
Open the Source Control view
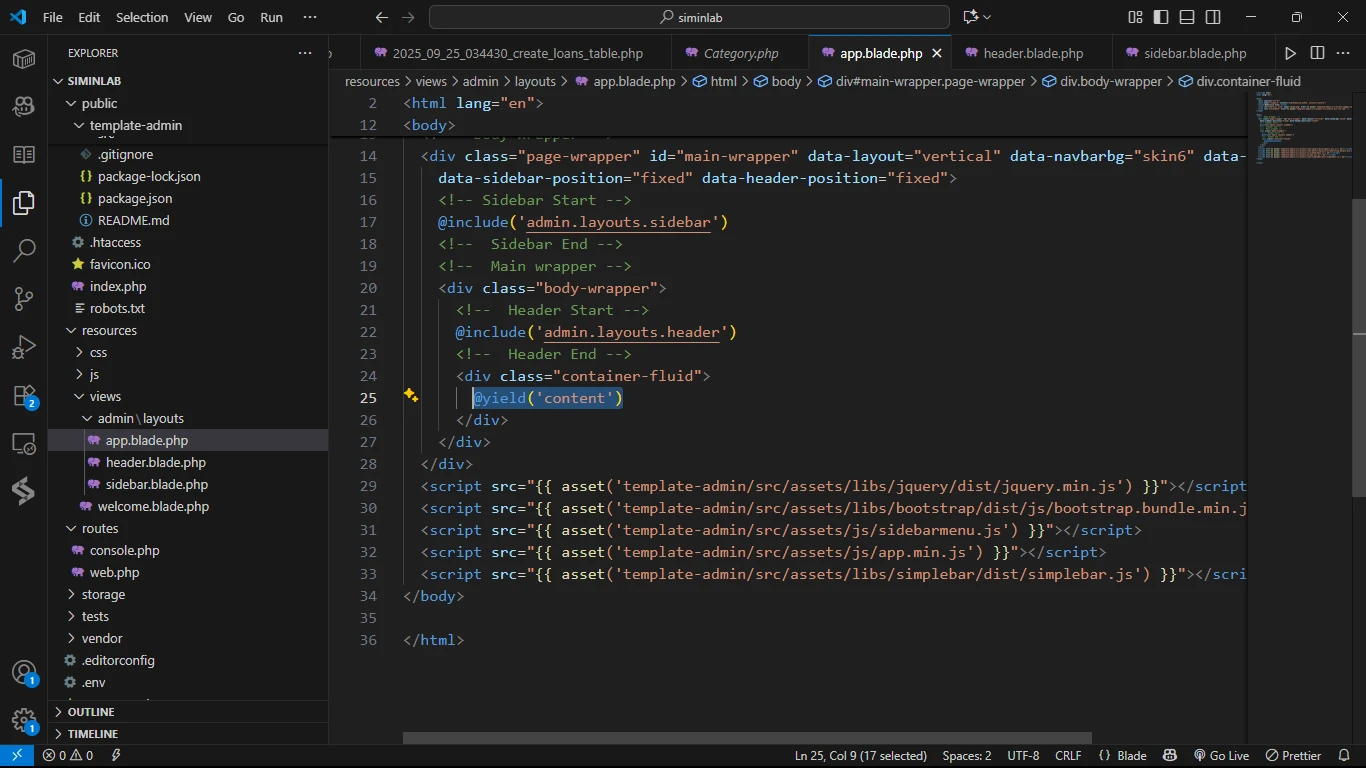(x=24, y=299)
